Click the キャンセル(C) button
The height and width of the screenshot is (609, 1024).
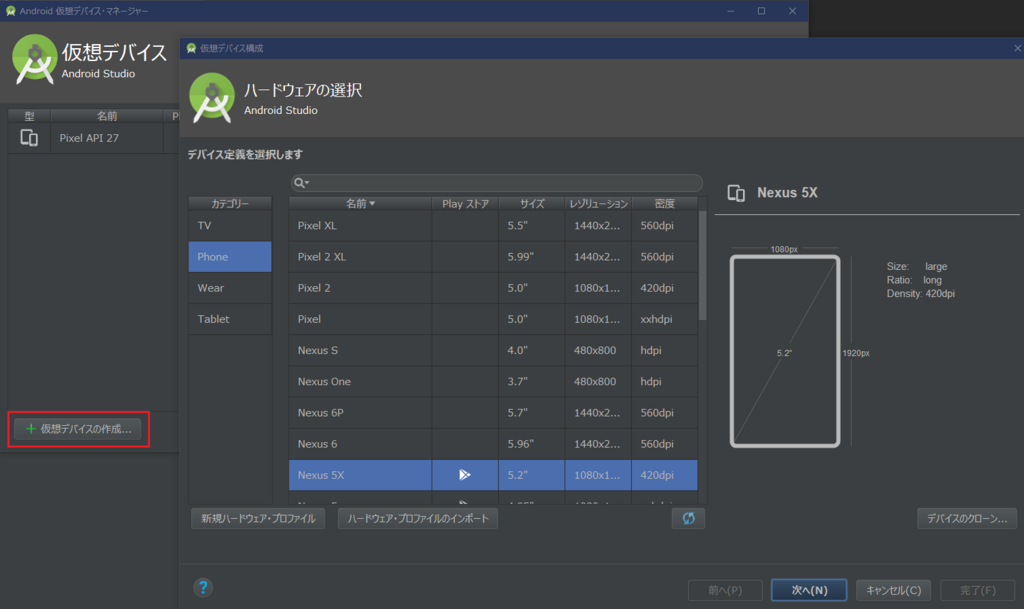pos(893,590)
